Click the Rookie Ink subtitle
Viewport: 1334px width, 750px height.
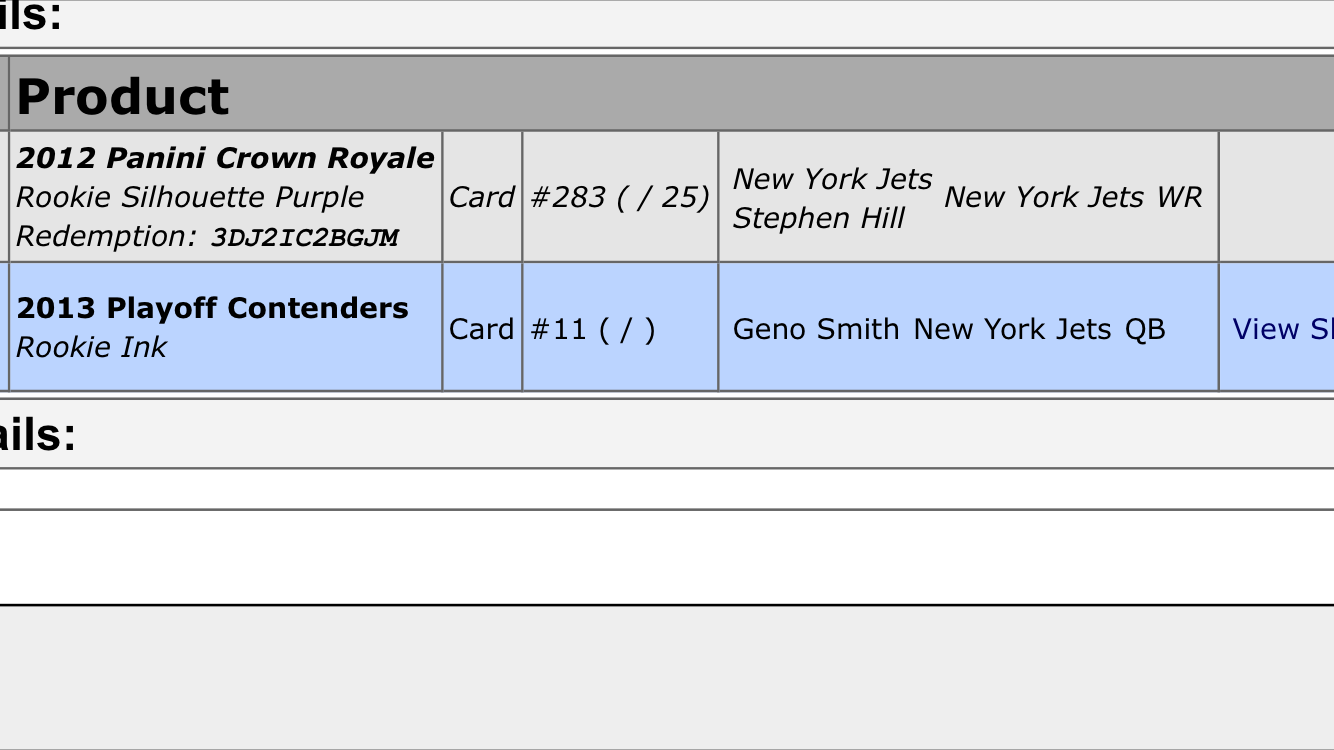click(91, 347)
